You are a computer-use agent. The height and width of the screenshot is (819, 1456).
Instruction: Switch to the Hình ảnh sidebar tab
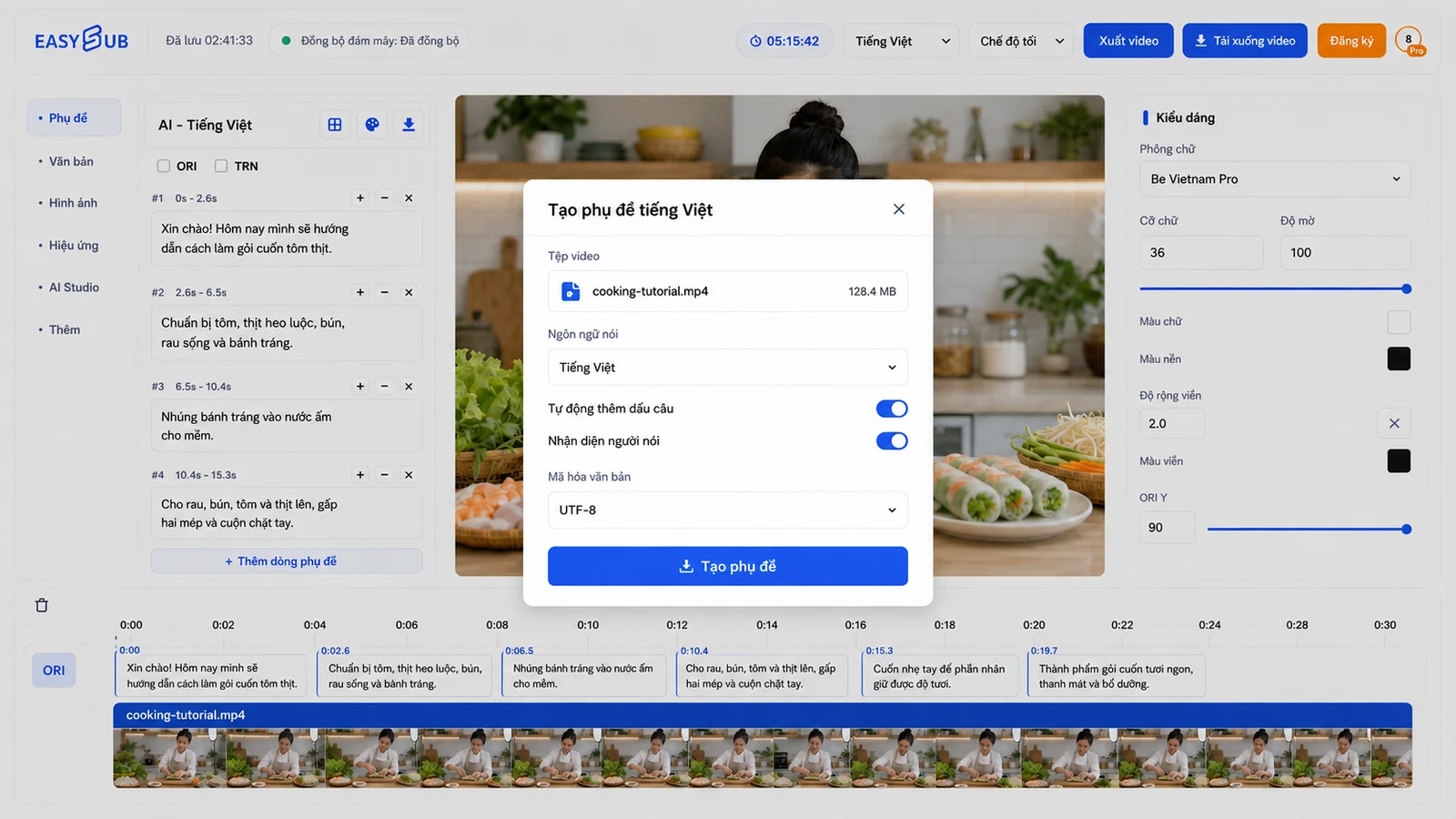73,203
